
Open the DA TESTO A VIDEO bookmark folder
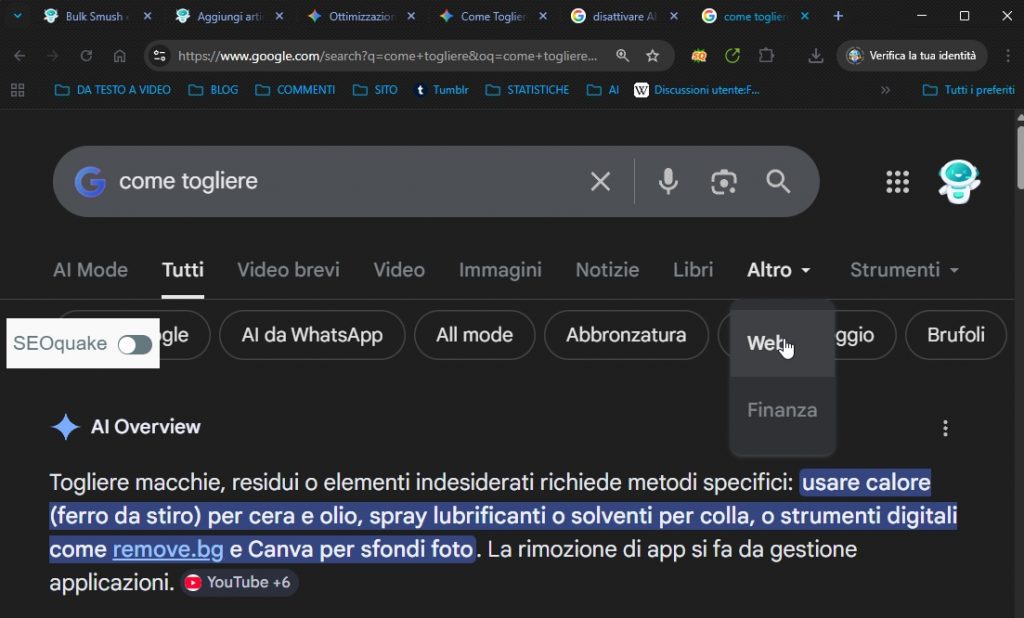[x=112, y=90]
